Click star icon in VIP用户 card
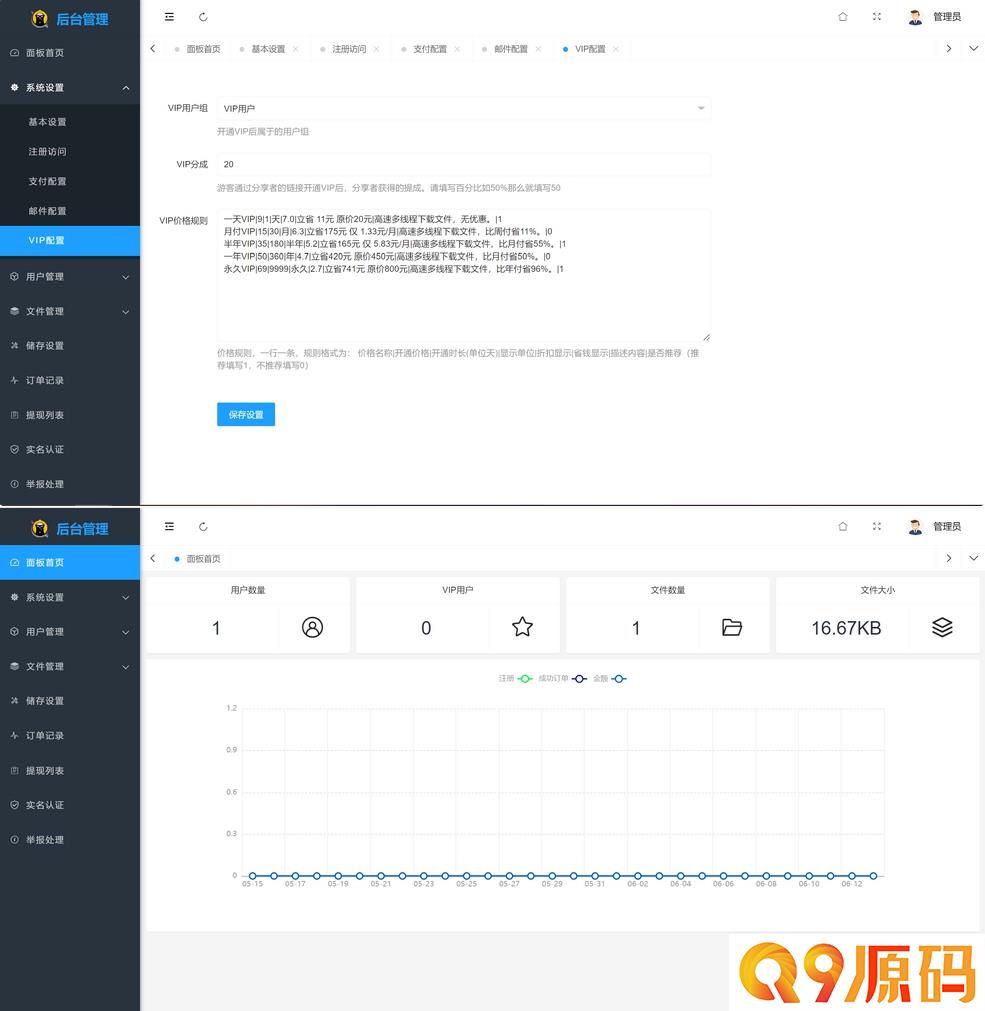Image resolution: width=985 pixels, height=1011 pixels. [x=522, y=627]
